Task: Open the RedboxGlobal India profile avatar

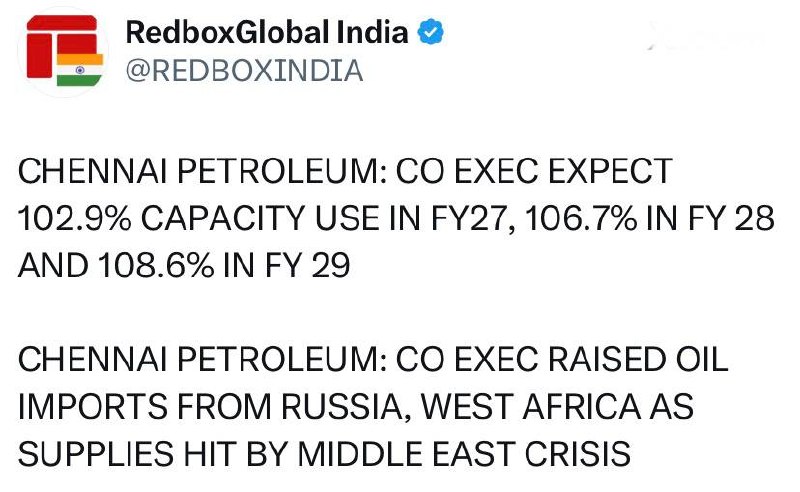Action: 63,52
